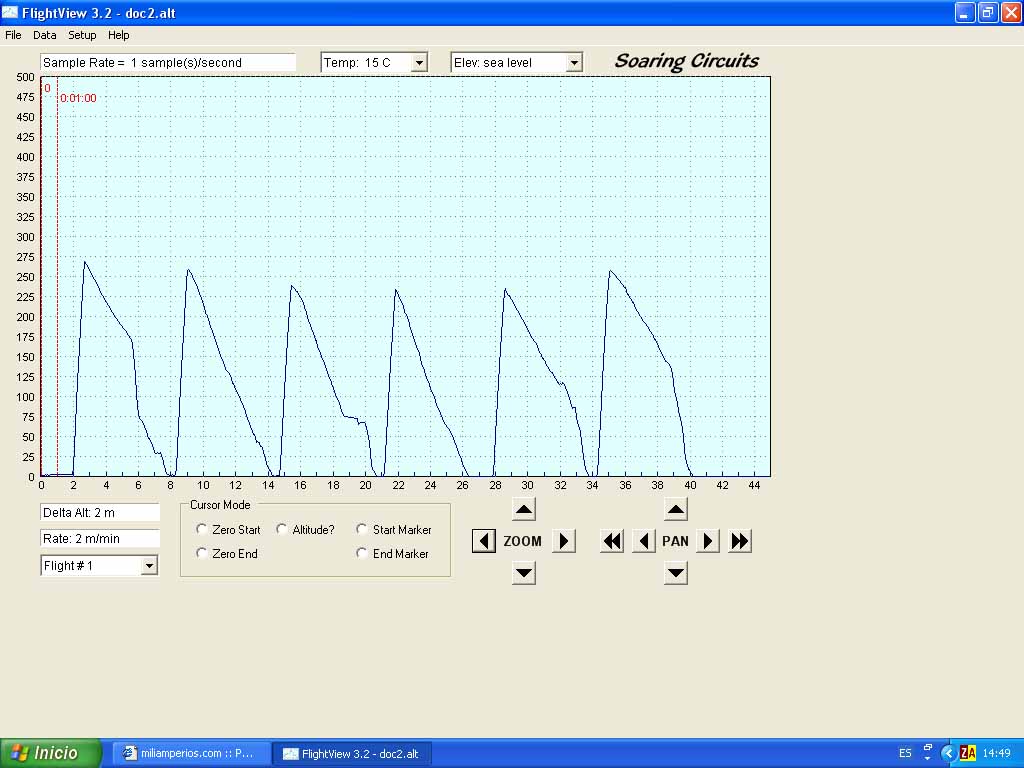The image size is (1024, 768).
Task: Open the Temp: 15 C dropdown
Action: point(419,63)
